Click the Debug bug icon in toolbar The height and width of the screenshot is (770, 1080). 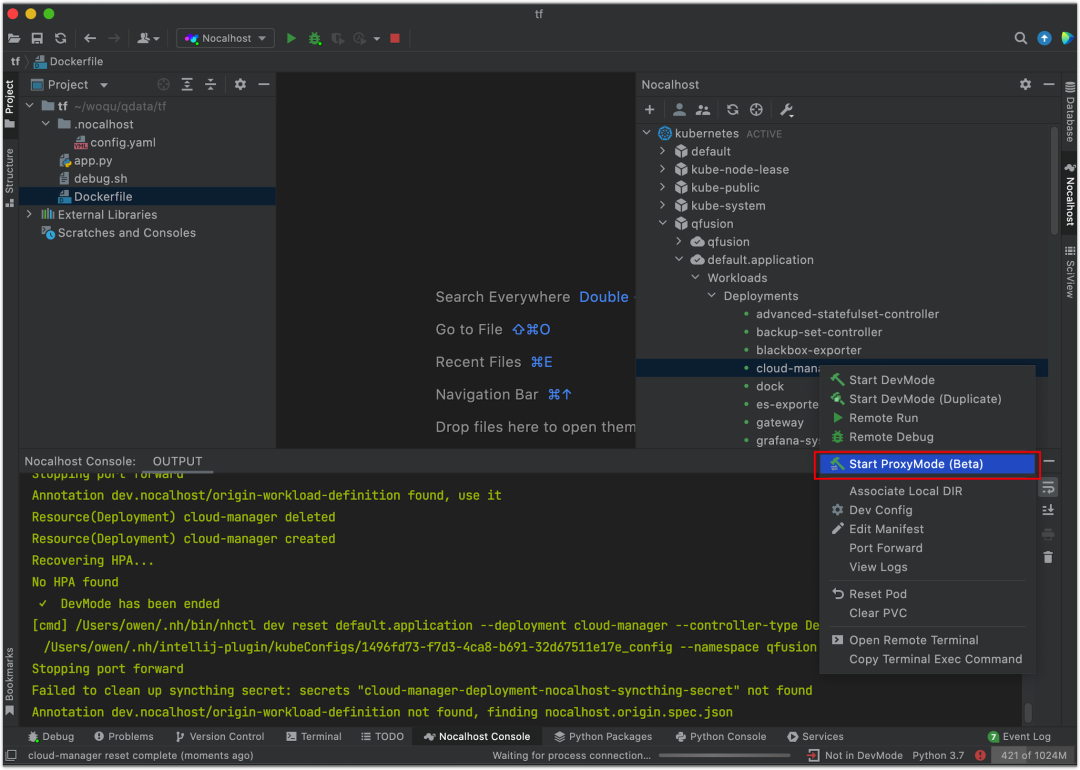(315, 39)
